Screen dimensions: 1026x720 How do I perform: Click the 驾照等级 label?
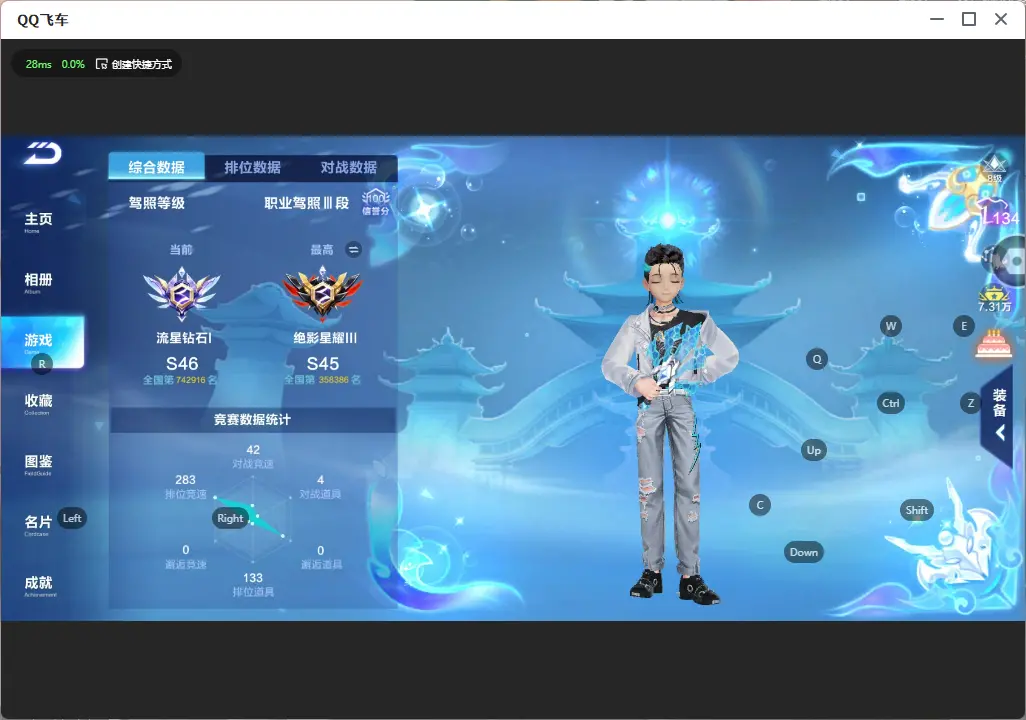click(x=156, y=203)
